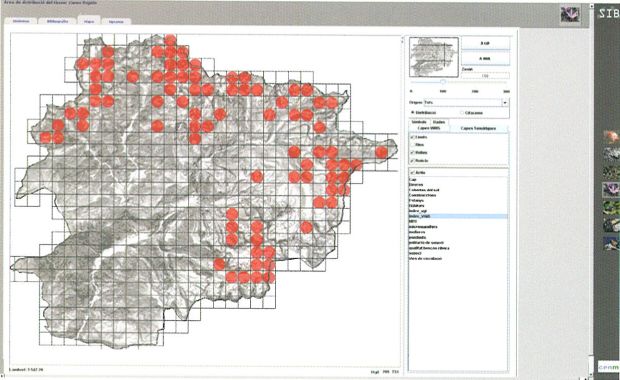The width and height of the screenshot is (620, 380).
Task: Click the zoom slider handle
Action: pyautogui.click(x=443, y=82)
